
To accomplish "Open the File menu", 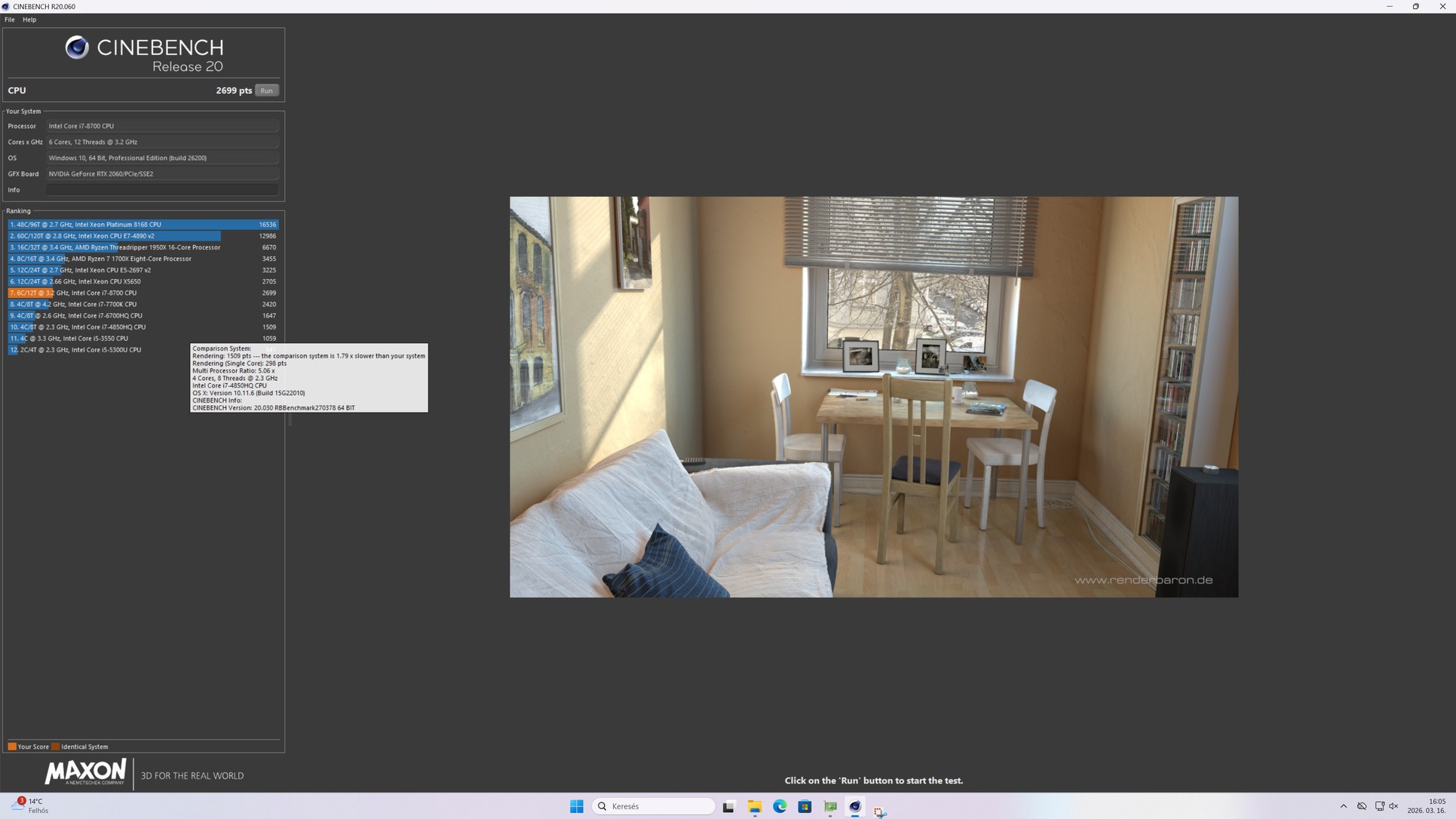I will [x=9, y=20].
